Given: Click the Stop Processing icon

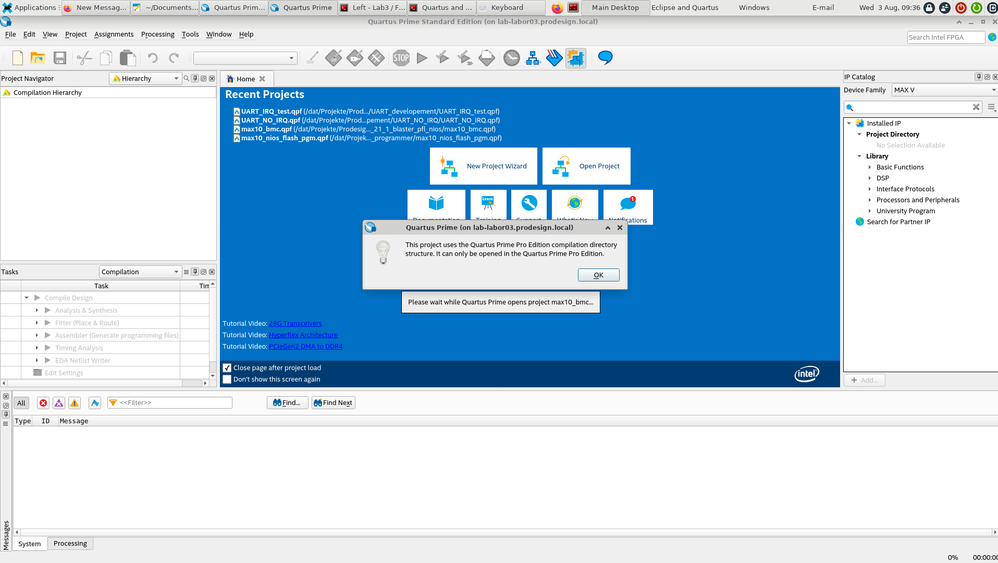Looking at the screenshot, I should (401, 58).
